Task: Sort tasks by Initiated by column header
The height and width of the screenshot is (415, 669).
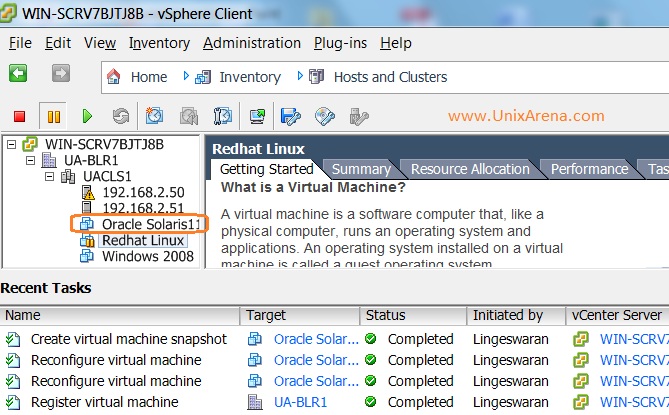Action: click(x=516, y=315)
